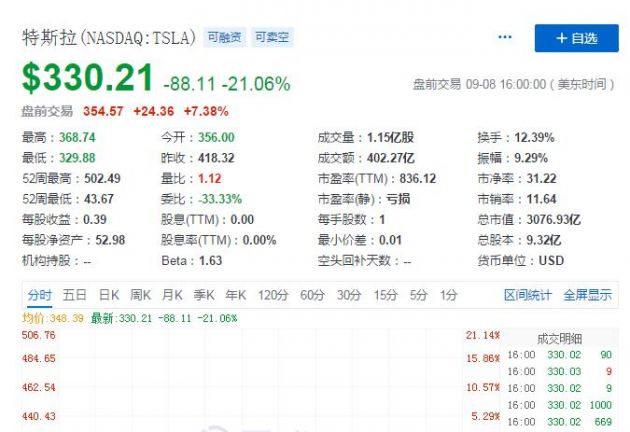Open the three-dot more options menu

point(505,37)
